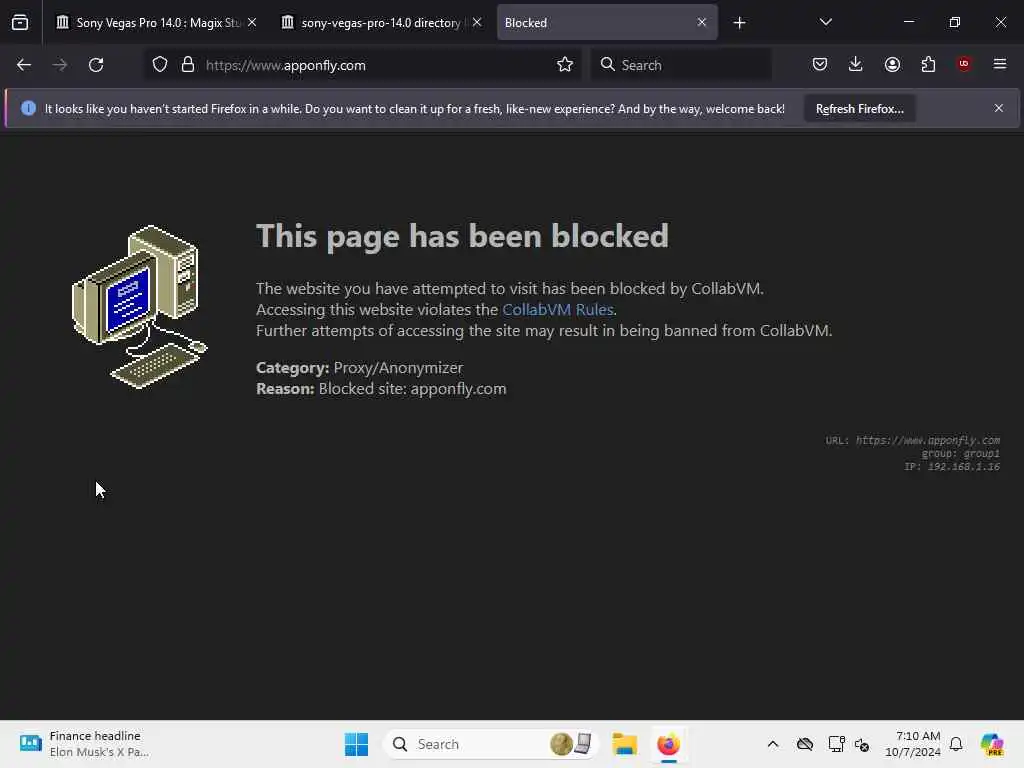
Task: Dismiss the Firefox refresh notification bar
Action: point(999,108)
